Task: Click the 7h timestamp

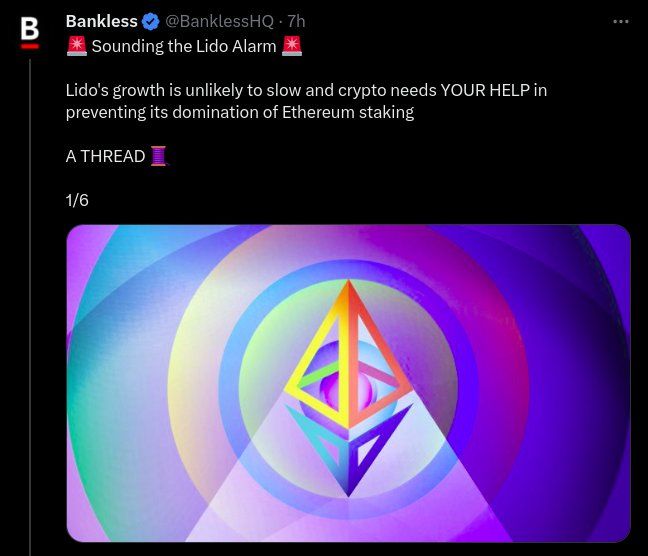Action: [x=296, y=21]
